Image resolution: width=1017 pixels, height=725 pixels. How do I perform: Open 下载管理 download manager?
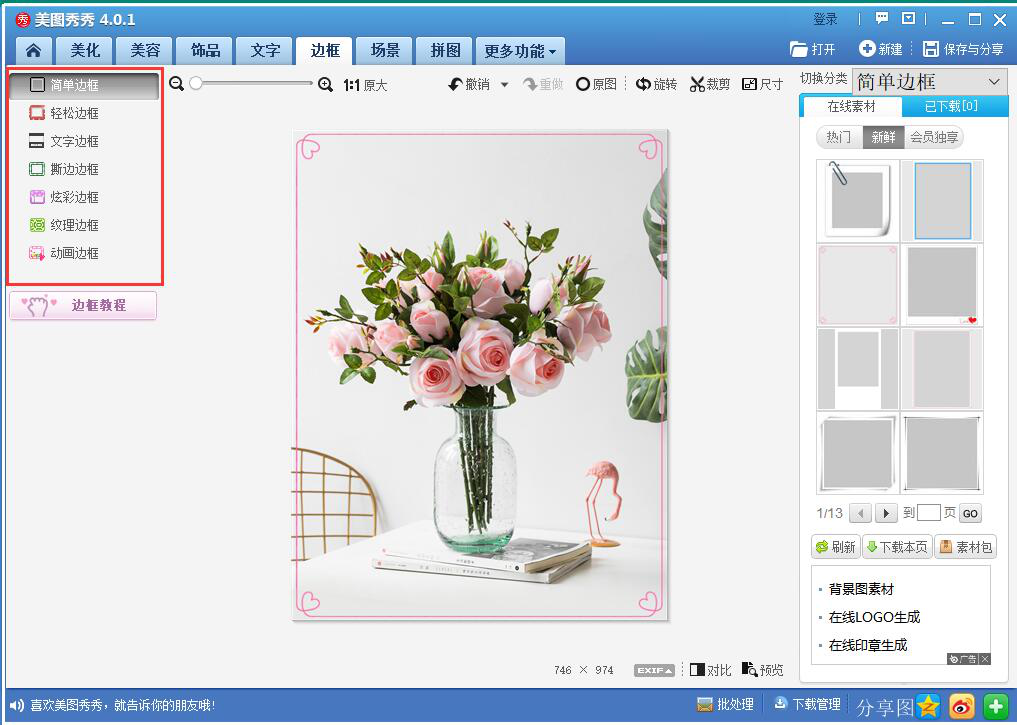(x=808, y=704)
